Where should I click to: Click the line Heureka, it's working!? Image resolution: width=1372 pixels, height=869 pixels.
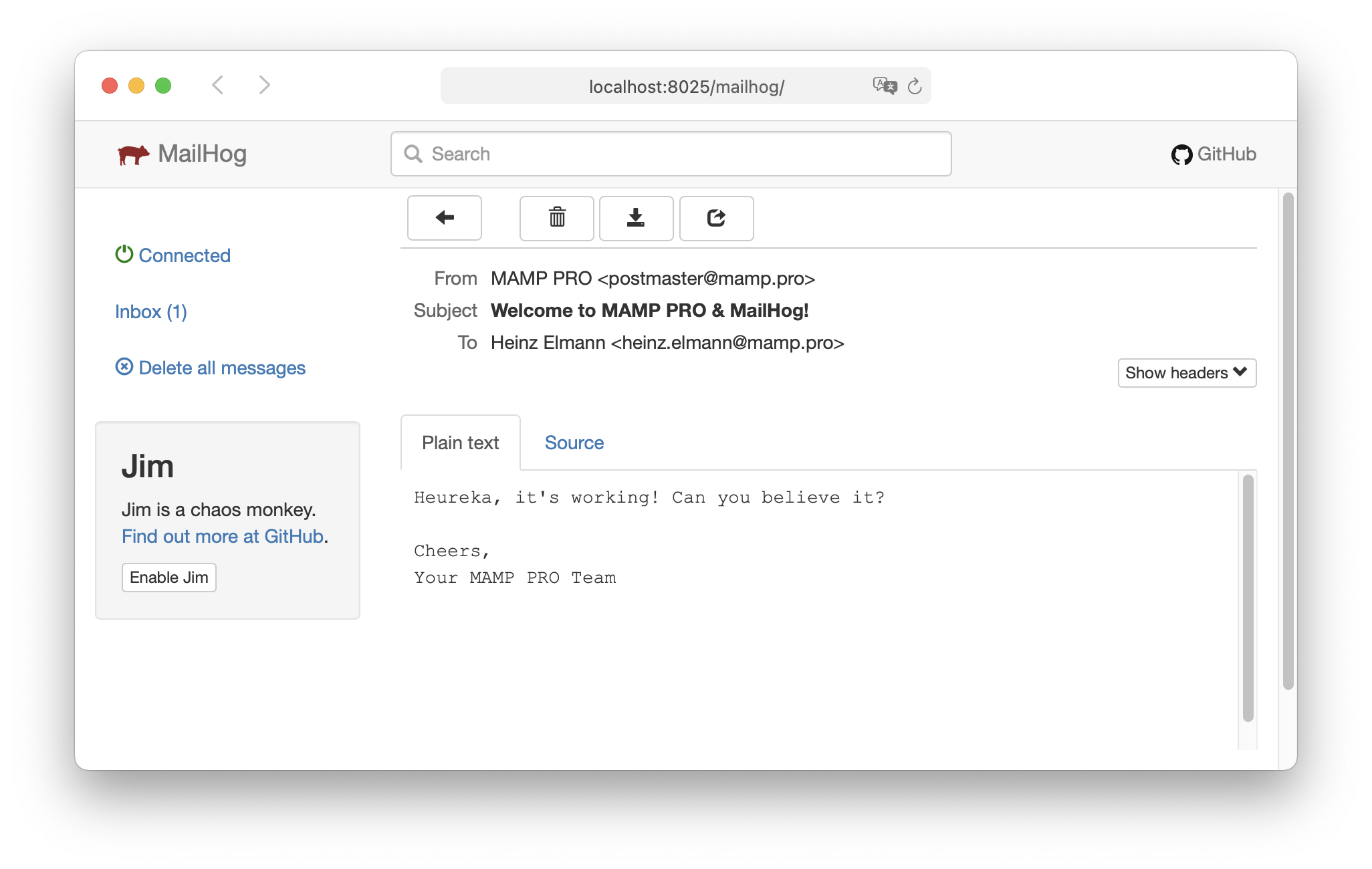tap(536, 497)
